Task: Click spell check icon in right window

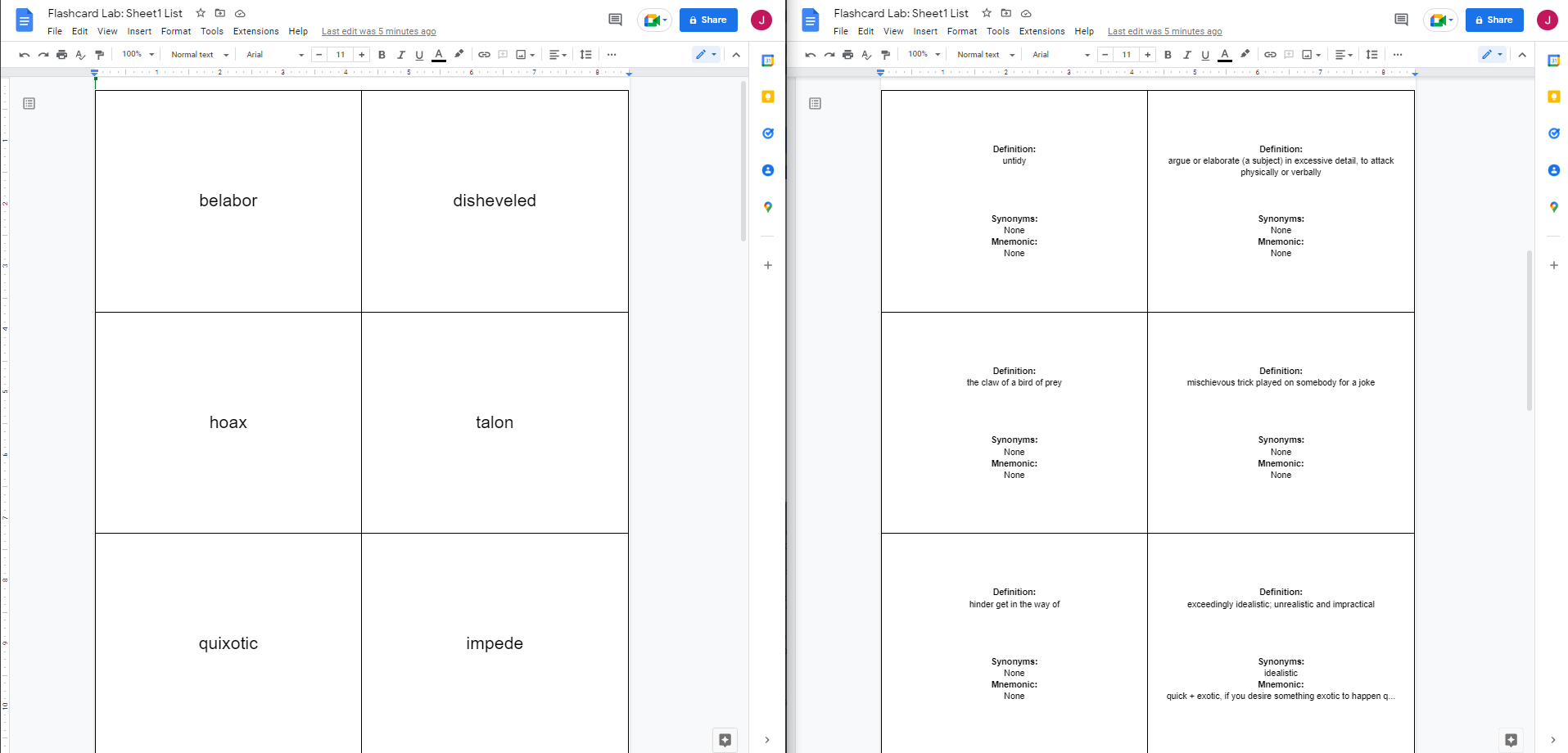Action: 866,55
